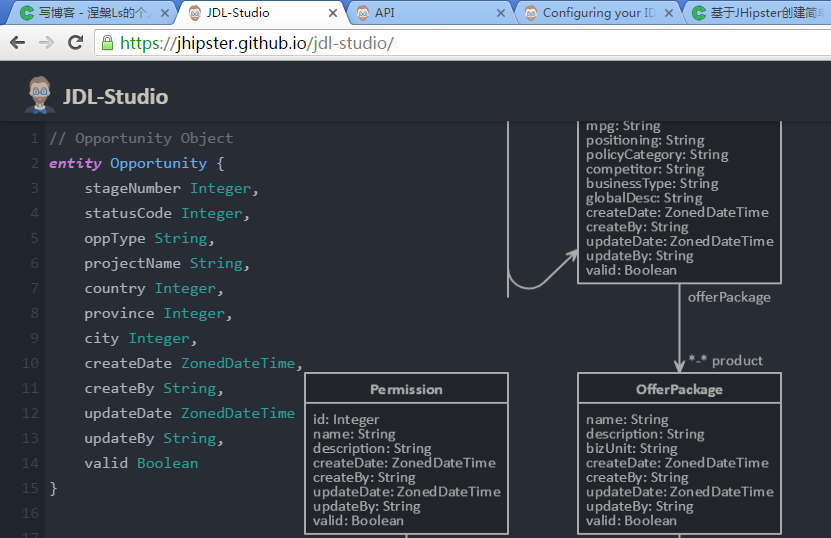Click line number 10 in the editor gutter

coord(29,363)
